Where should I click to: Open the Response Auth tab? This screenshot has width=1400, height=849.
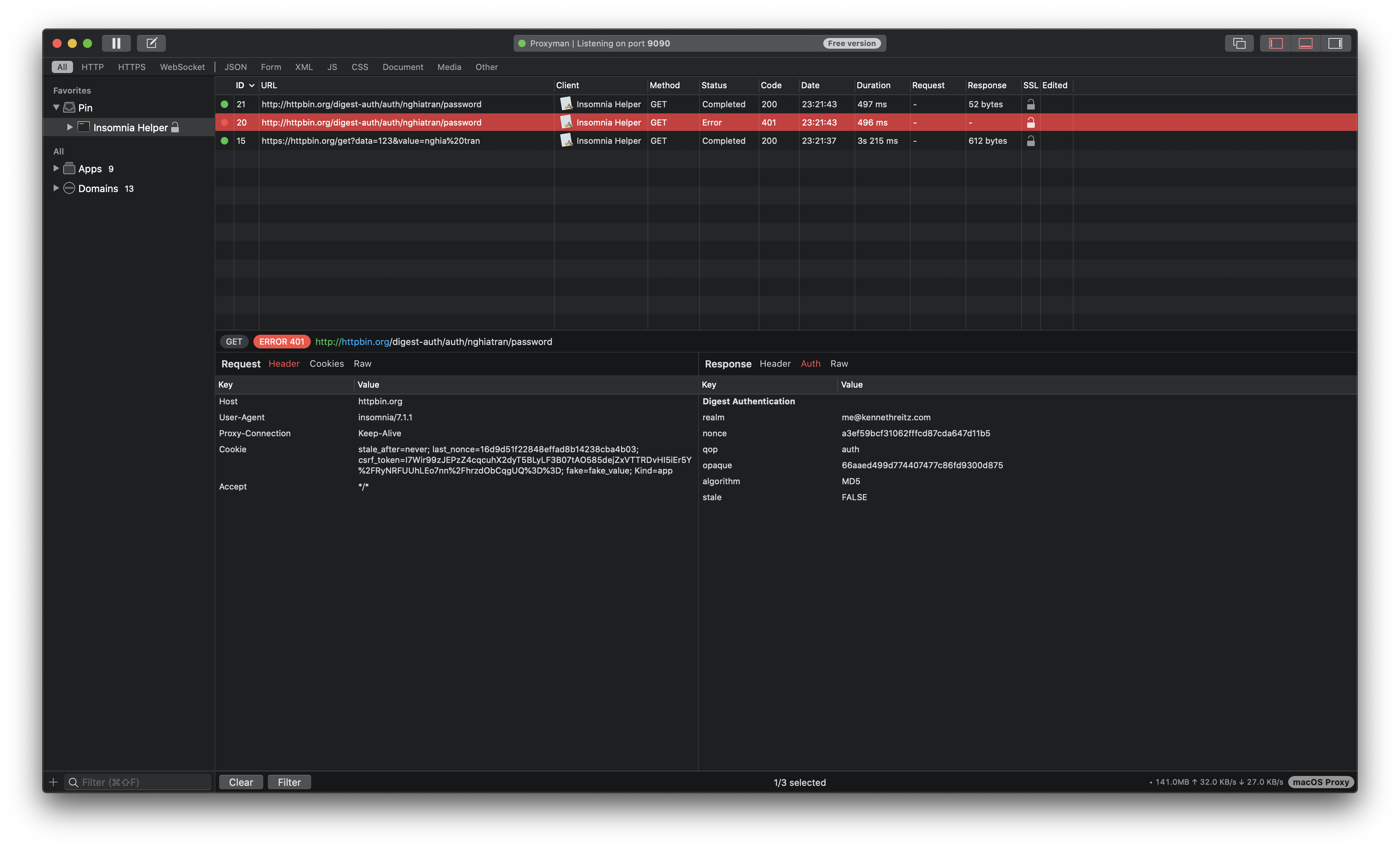pyautogui.click(x=811, y=364)
